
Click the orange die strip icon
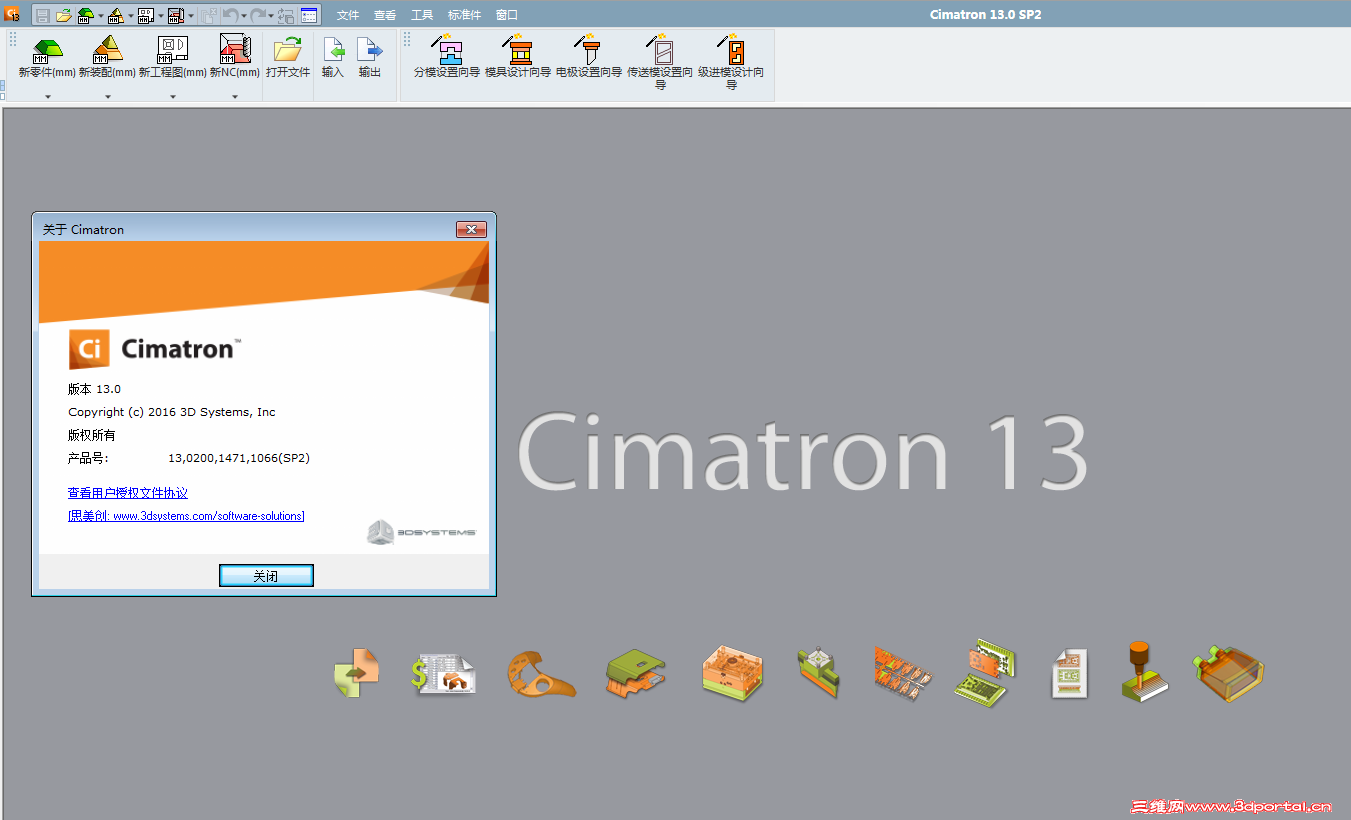coord(903,671)
